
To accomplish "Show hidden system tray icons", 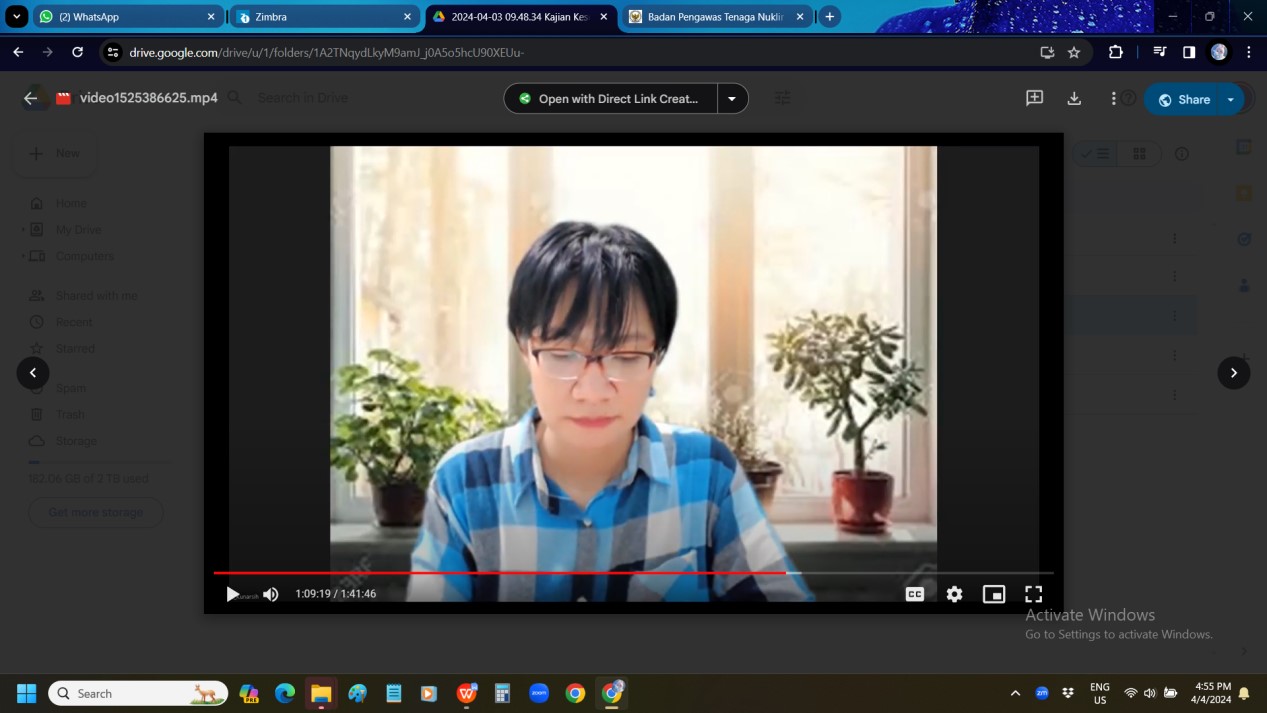I will [x=1015, y=693].
